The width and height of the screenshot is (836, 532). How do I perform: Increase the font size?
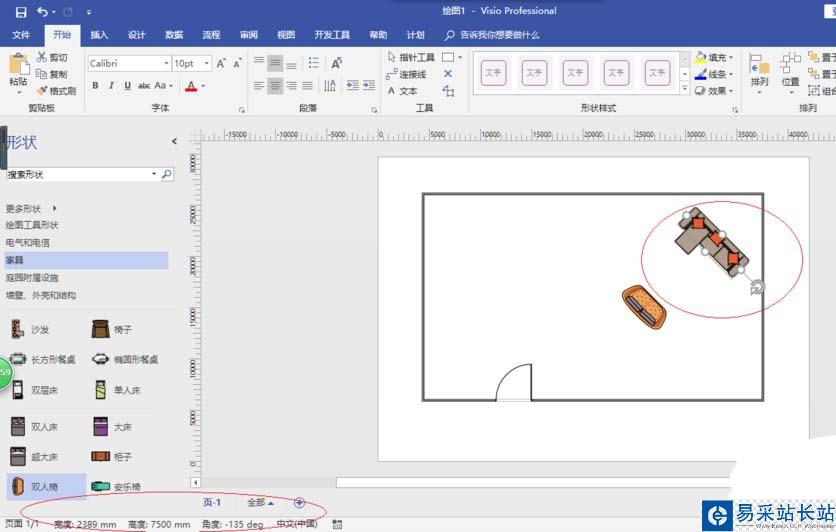coord(221,63)
